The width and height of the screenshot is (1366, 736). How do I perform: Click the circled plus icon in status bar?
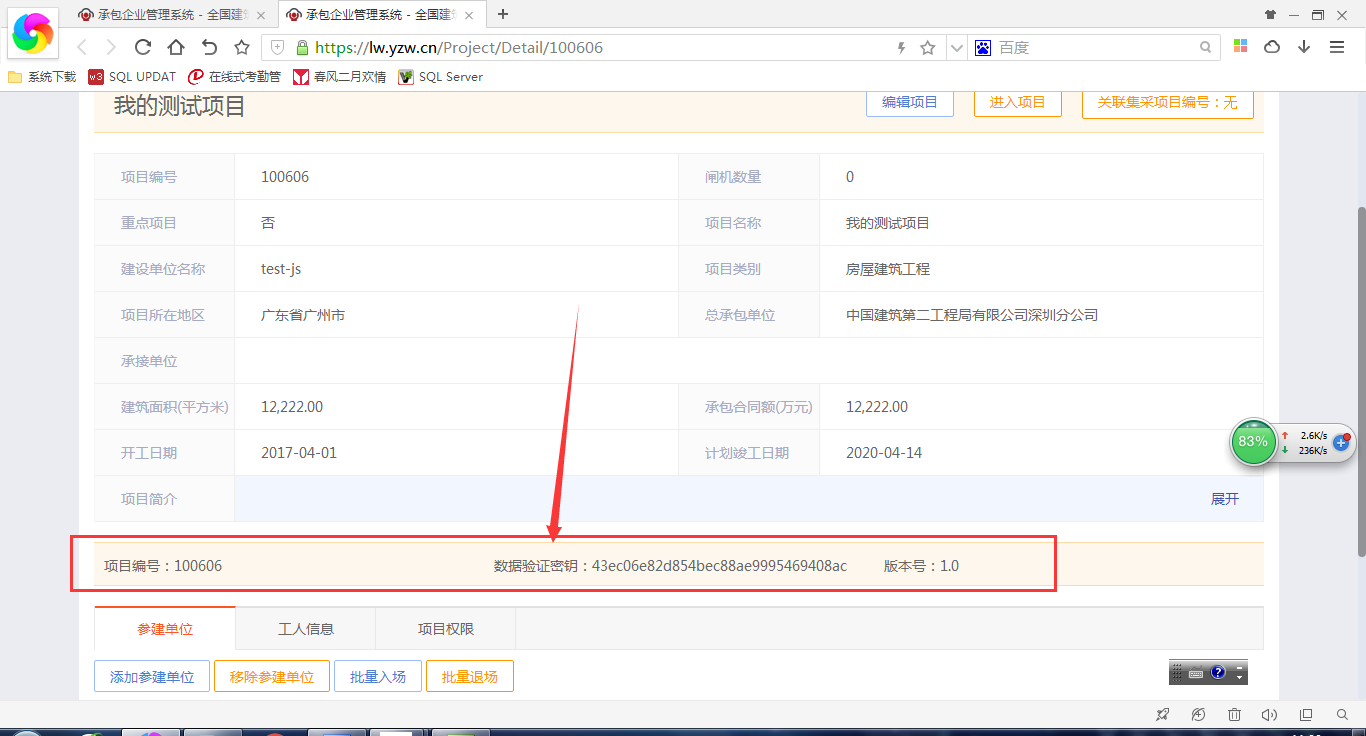(x=1199, y=715)
